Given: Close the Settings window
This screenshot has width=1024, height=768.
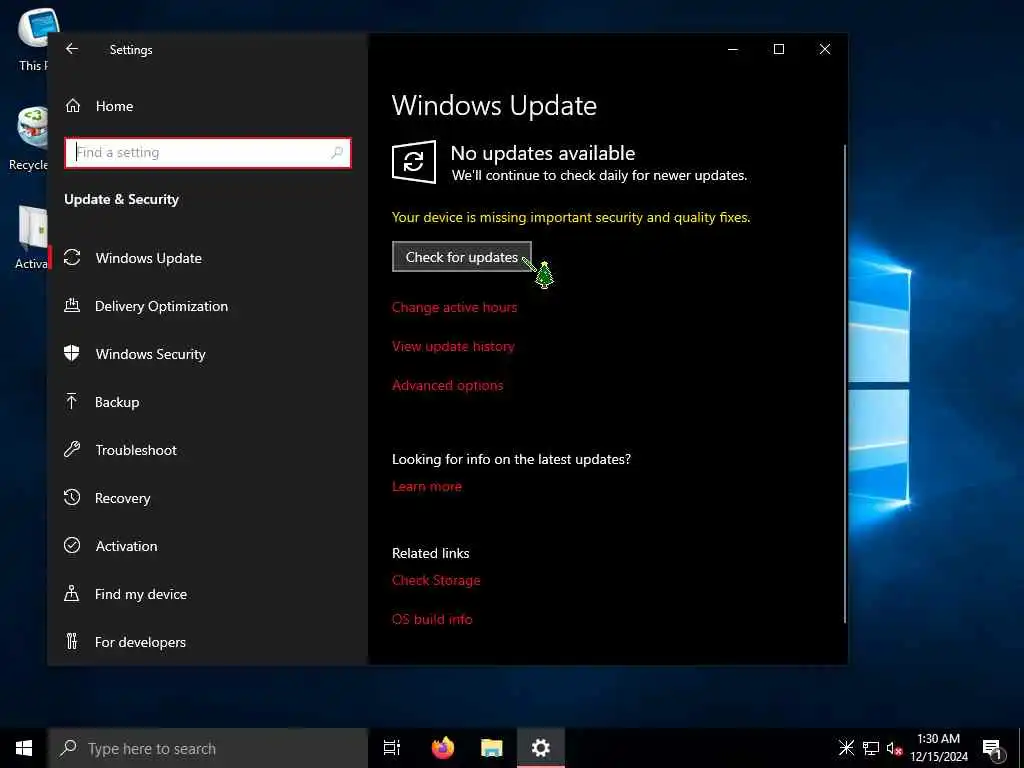Looking at the screenshot, I should click(825, 49).
